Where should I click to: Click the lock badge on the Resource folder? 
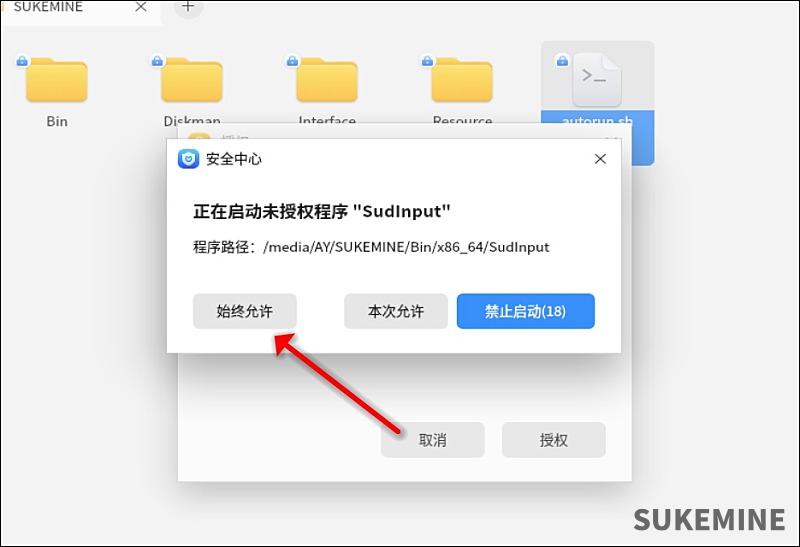click(427, 61)
